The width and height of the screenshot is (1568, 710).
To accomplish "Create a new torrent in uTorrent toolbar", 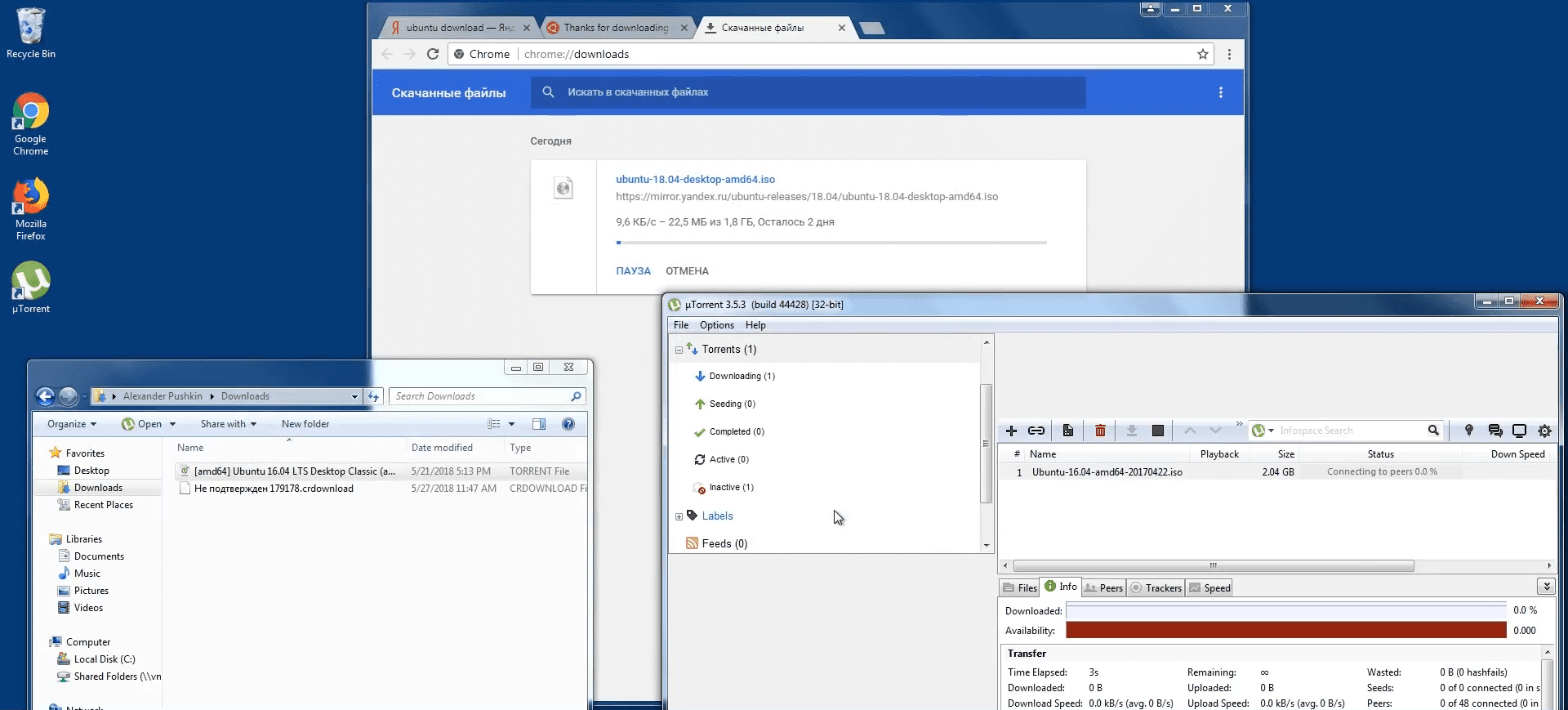I will (1067, 431).
